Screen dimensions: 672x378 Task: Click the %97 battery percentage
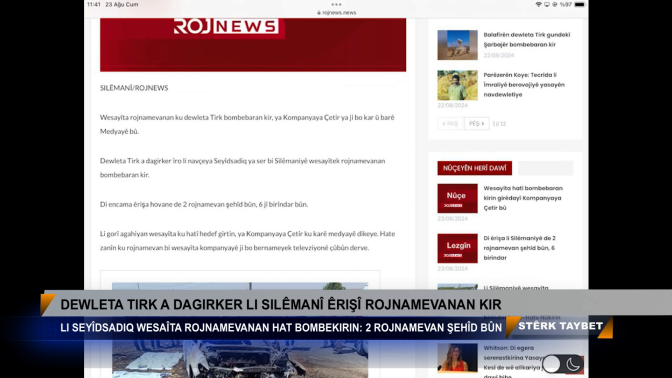pos(566,4)
